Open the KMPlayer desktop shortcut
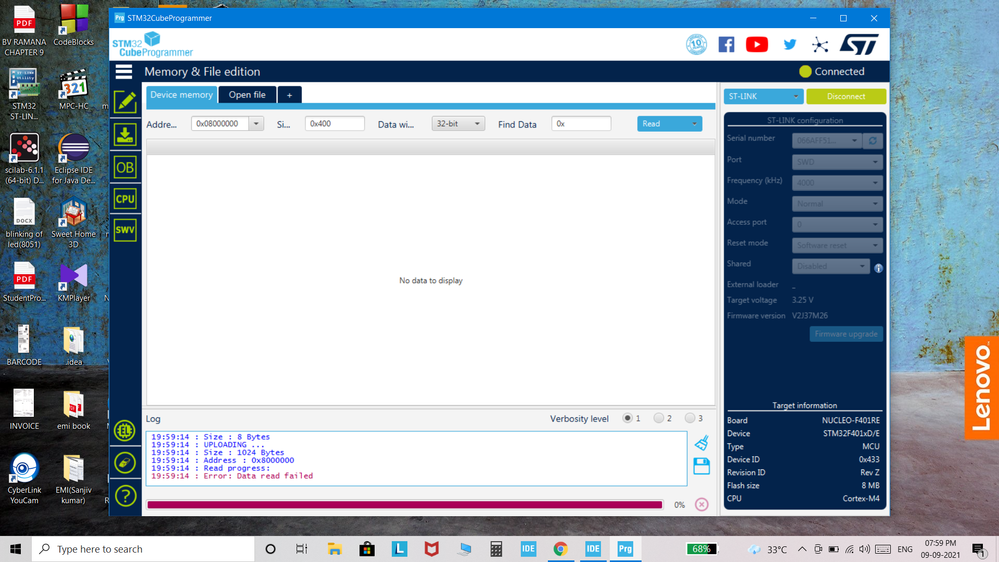999x562 pixels. click(73, 282)
